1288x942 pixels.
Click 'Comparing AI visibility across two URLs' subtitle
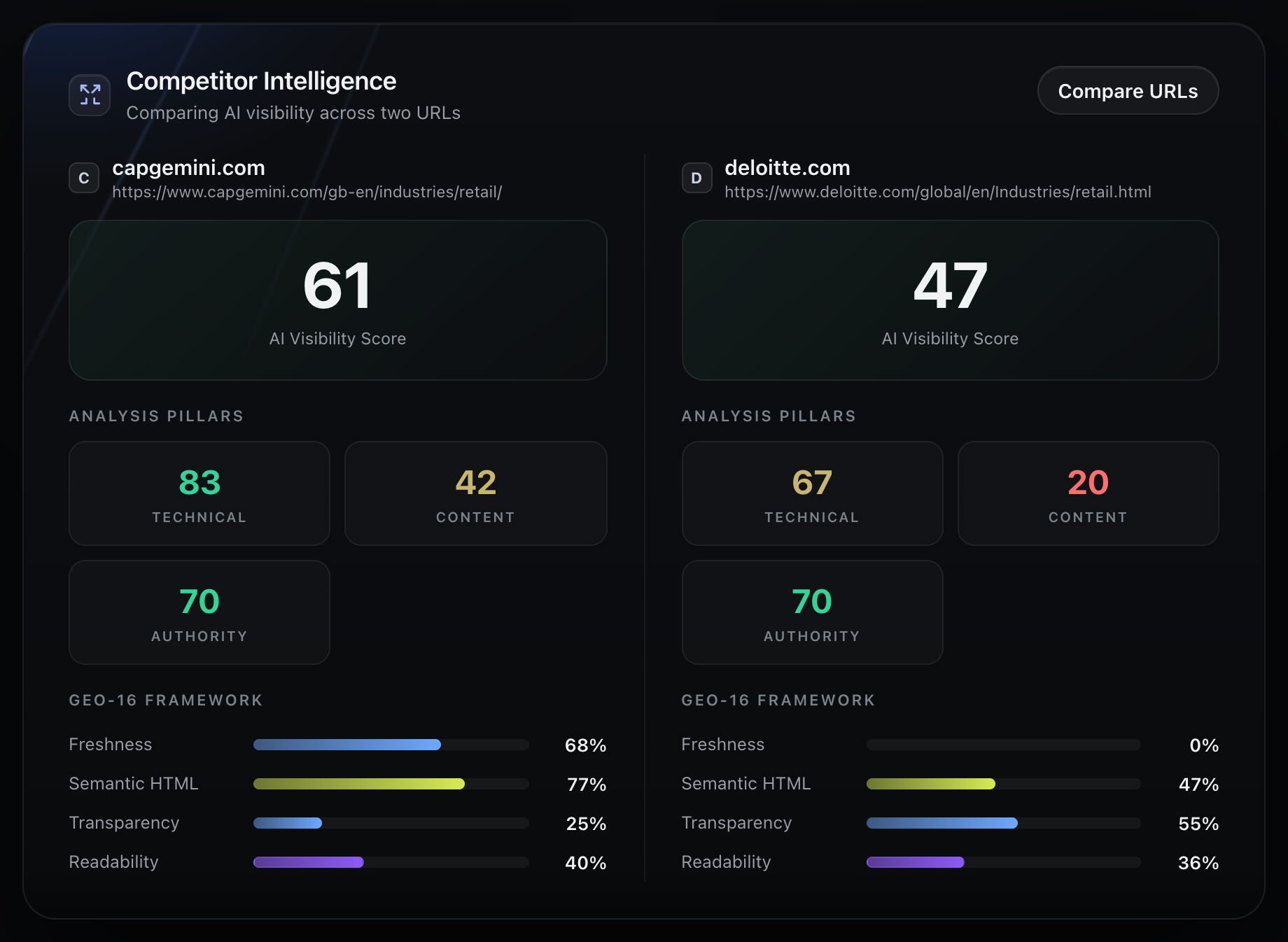293,113
